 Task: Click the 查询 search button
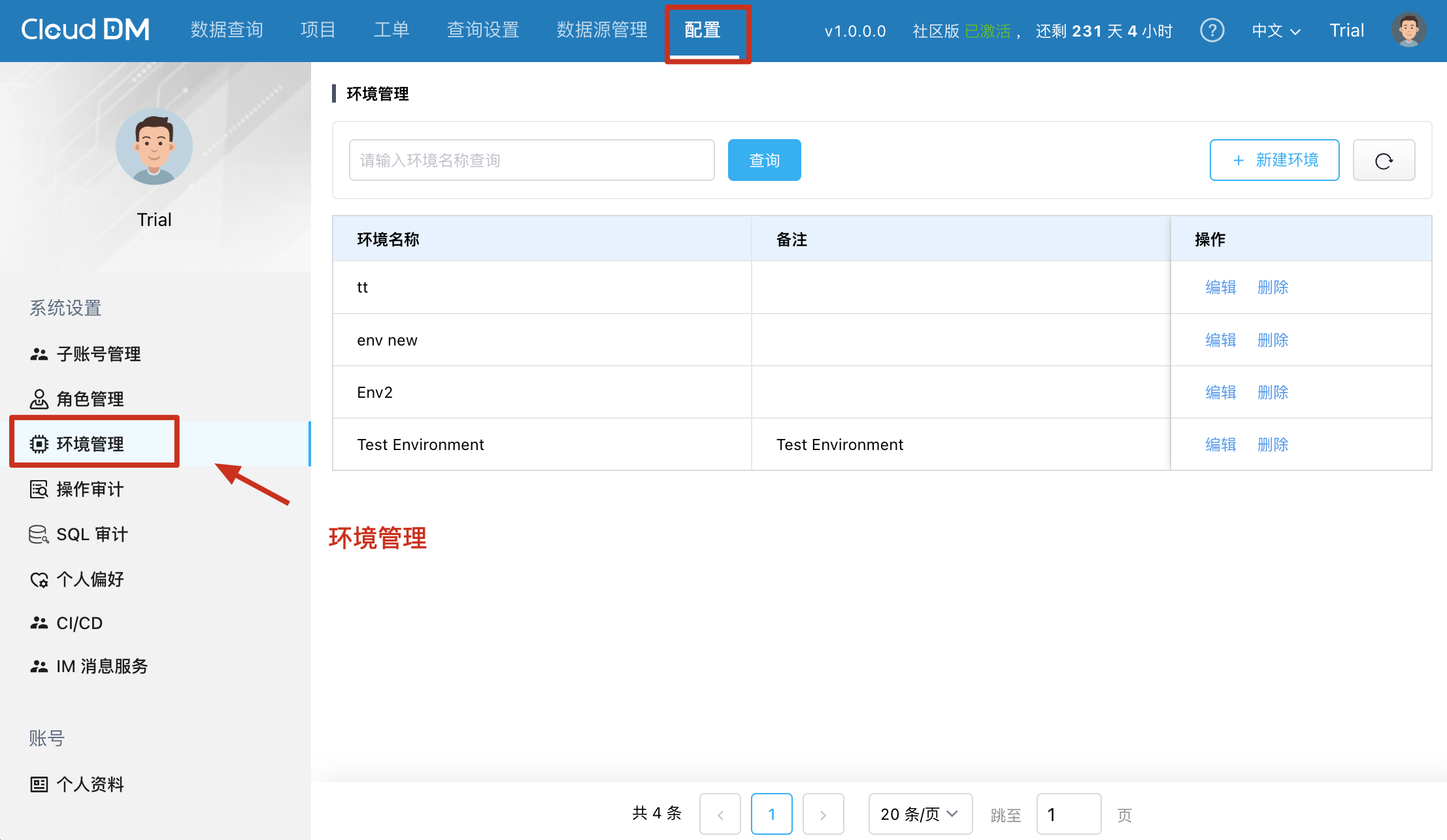(x=764, y=160)
